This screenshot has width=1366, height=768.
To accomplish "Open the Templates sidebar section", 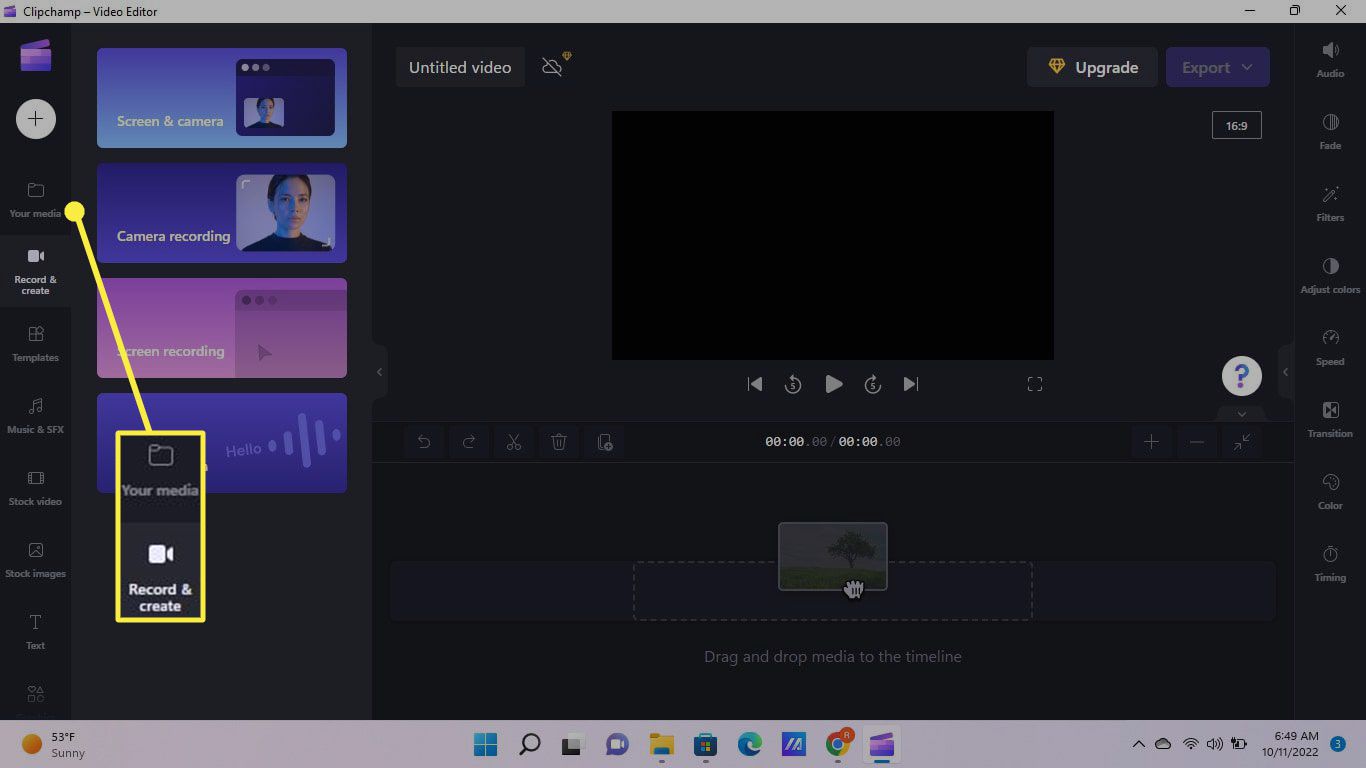I will point(35,343).
